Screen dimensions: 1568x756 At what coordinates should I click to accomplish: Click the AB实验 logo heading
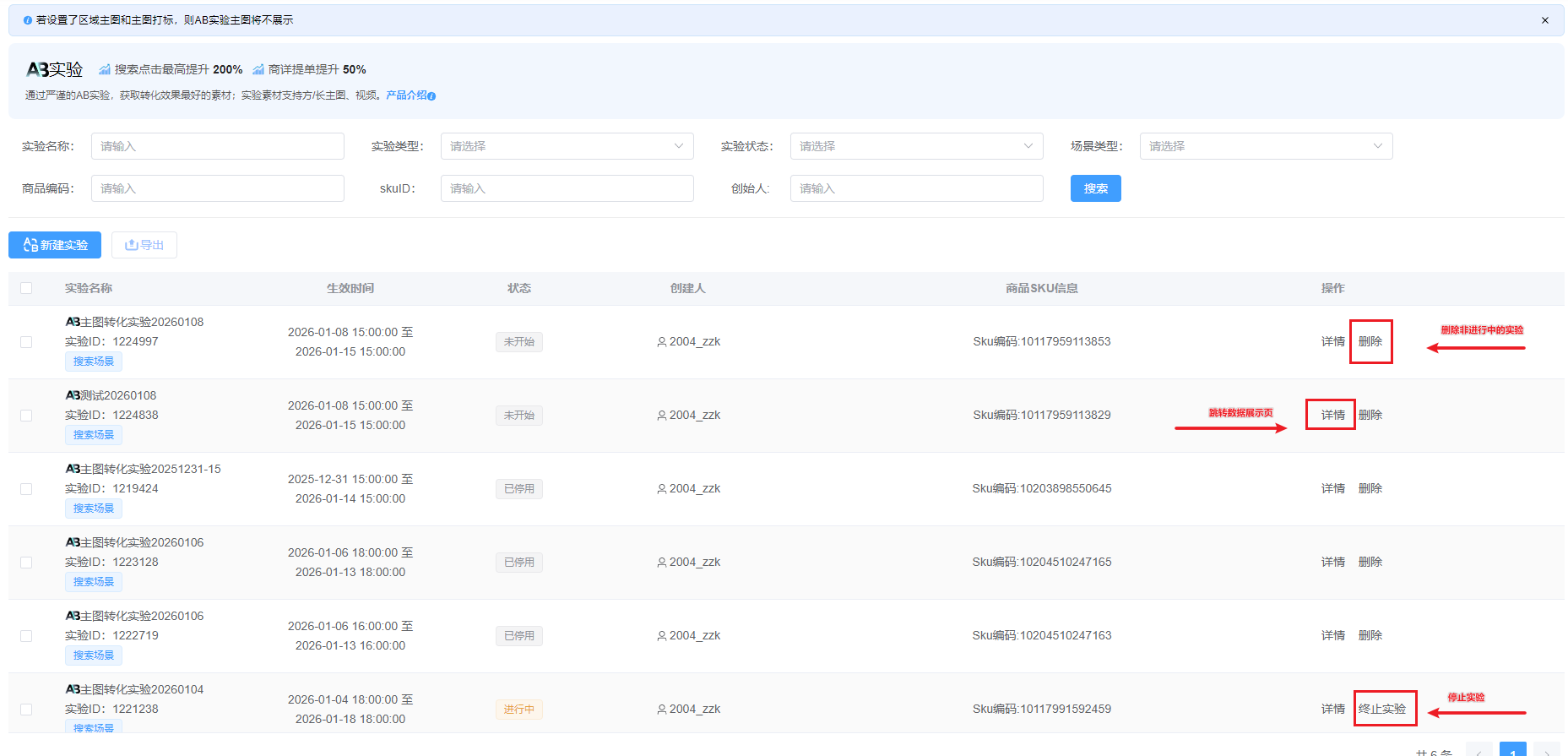[55, 69]
